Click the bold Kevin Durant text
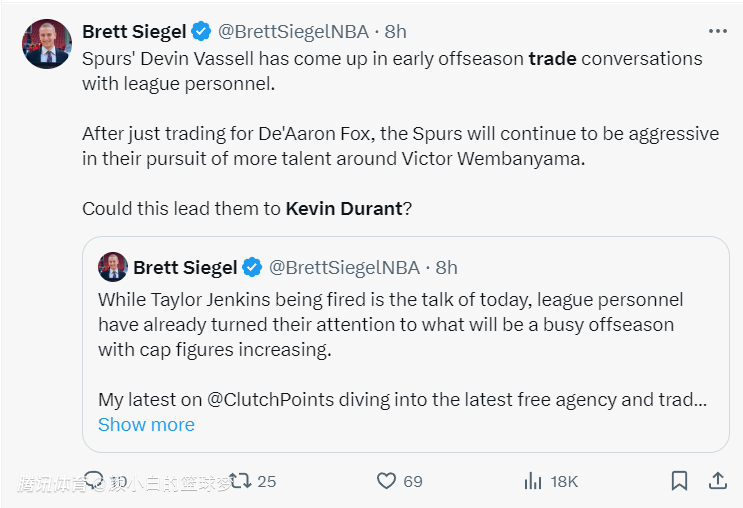The width and height of the screenshot is (743, 508). [343, 209]
